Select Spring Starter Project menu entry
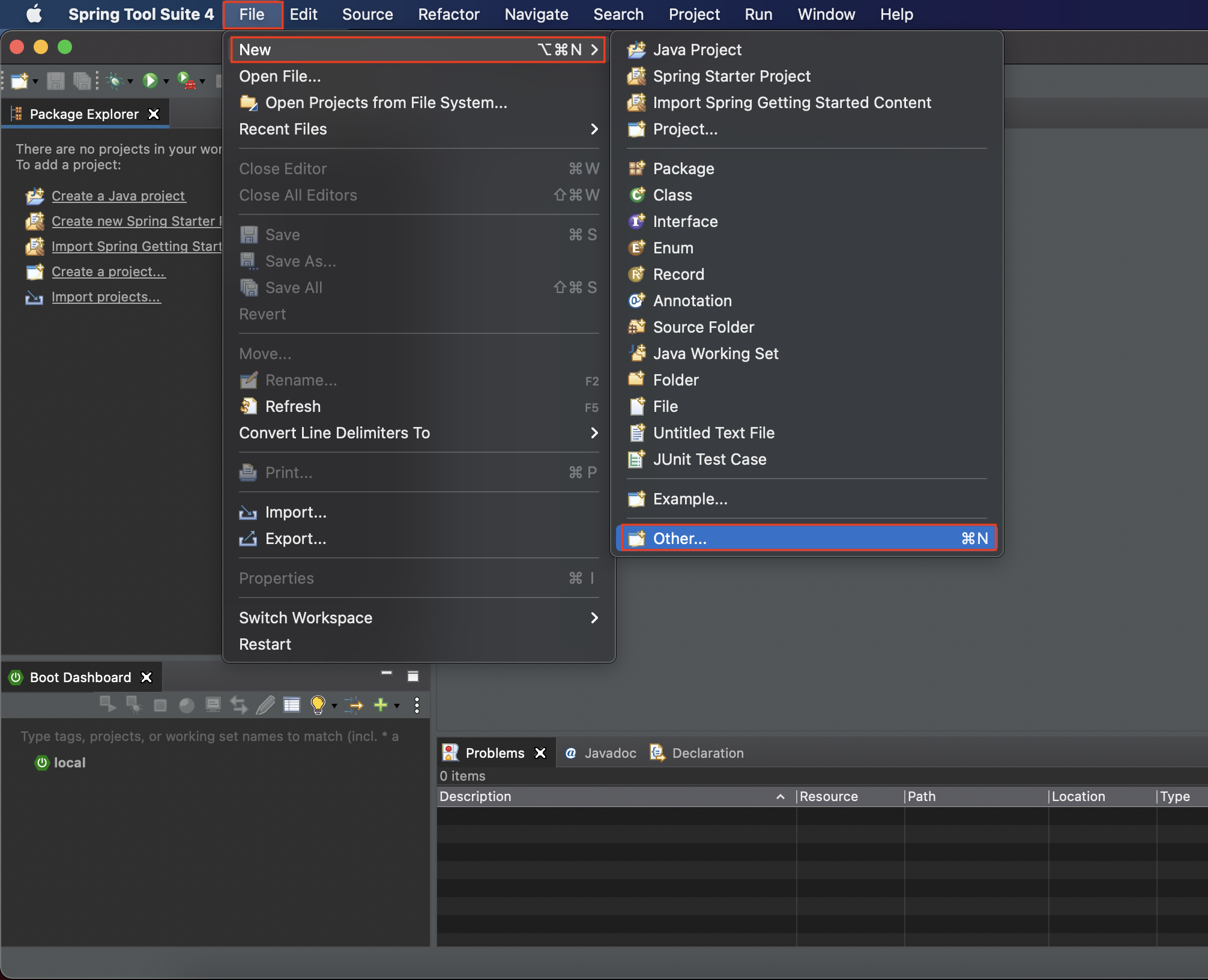1208x980 pixels. (807, 76)
